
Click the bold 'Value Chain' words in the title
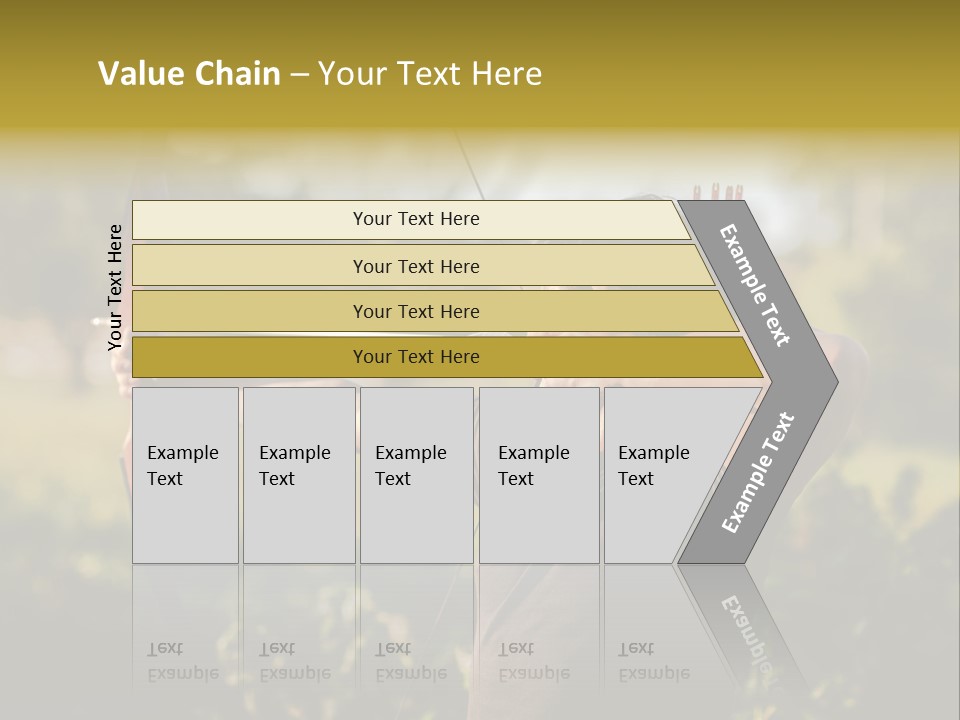pyautogui.click(x=189, y=74)
